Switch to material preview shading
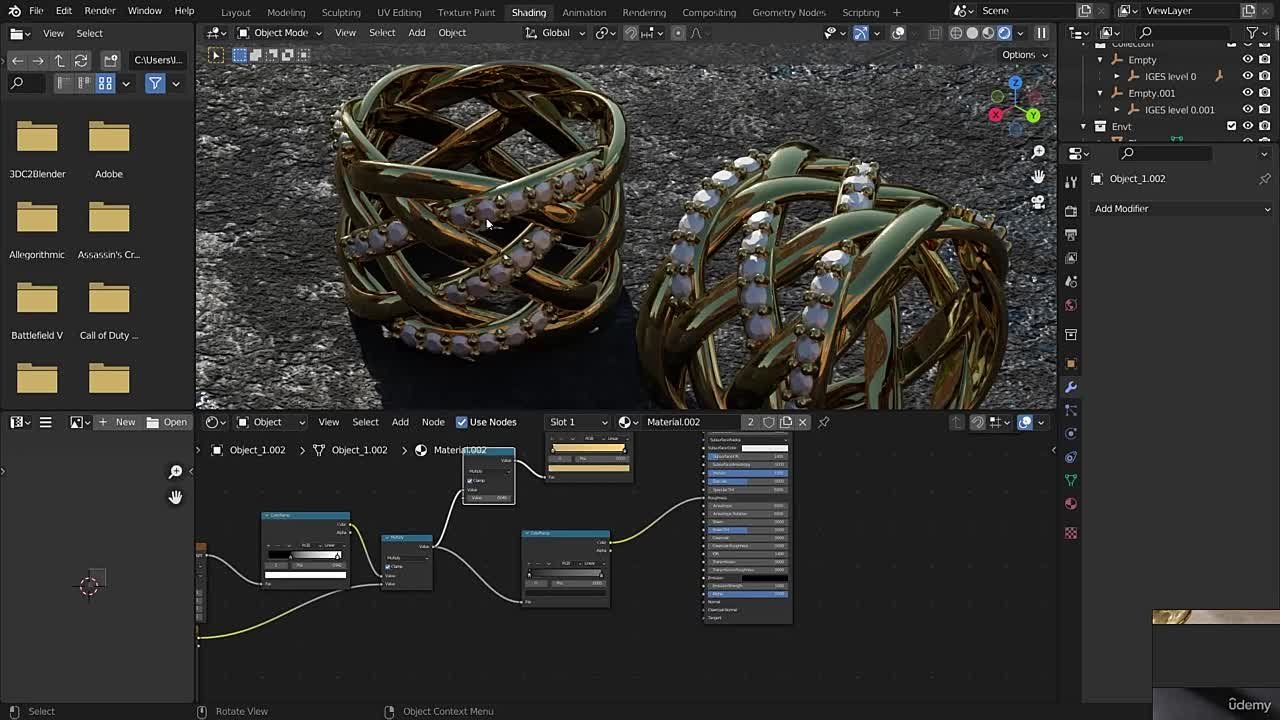This screenshot has width=1280, height=720. tap(988, 33)
